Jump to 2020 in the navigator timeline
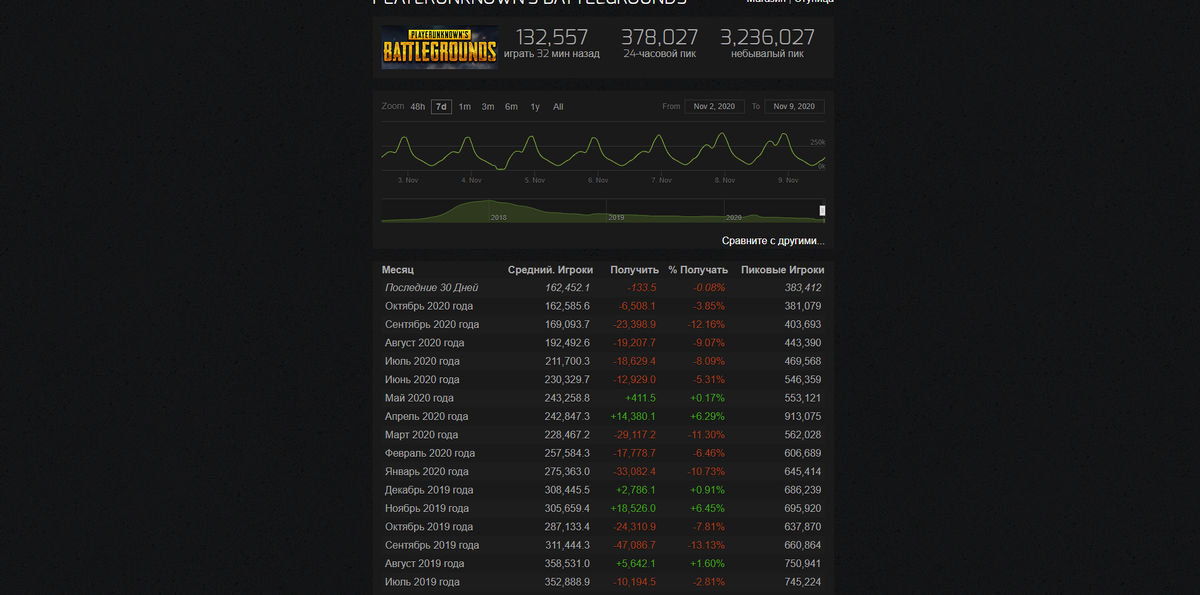Screen dimensions: 1200x595 (733, 217)
